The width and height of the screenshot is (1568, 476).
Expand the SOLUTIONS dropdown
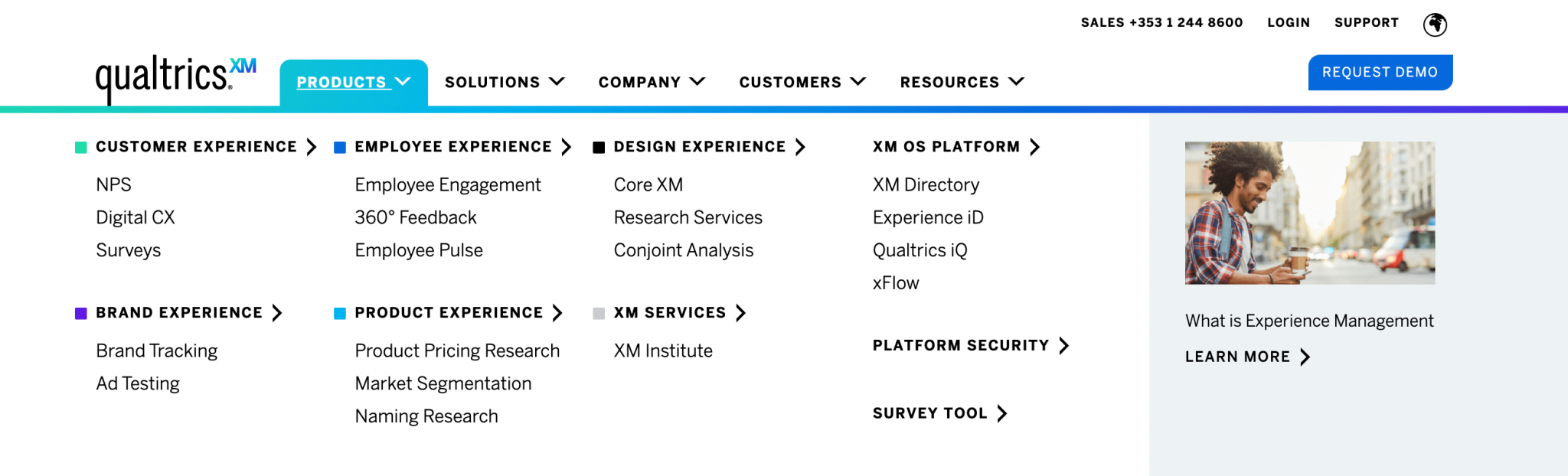504,82
